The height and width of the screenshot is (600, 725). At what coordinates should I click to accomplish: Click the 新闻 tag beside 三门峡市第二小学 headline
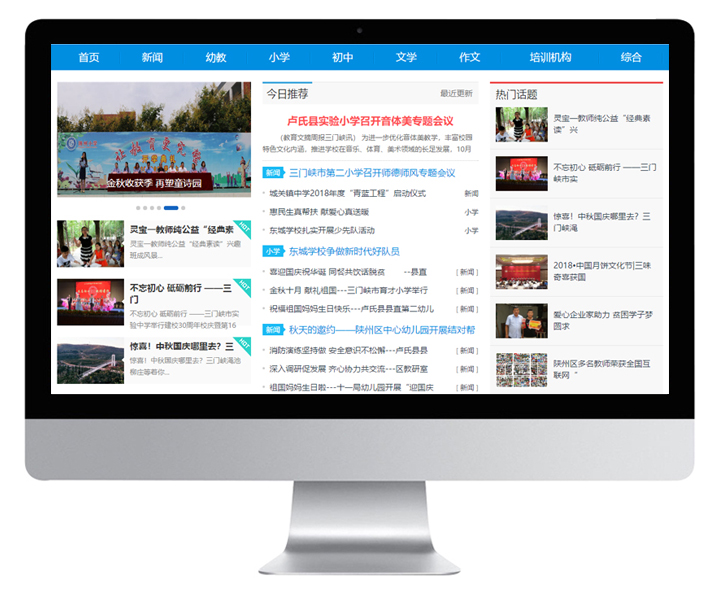click(272, 173)
